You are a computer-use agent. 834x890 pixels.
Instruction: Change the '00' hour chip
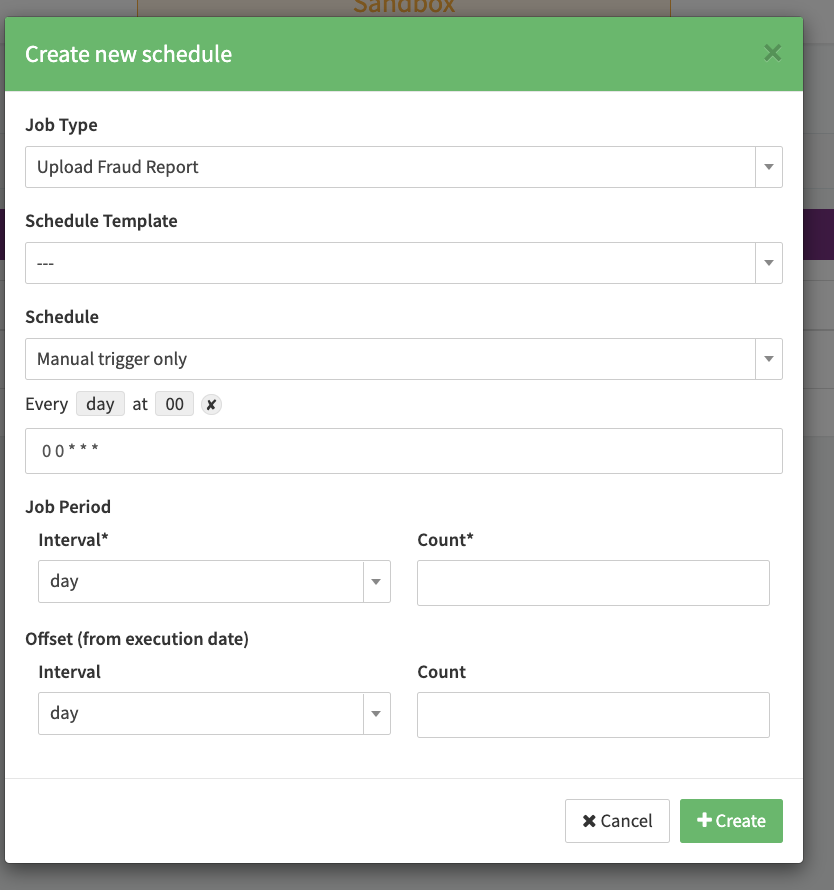pos(174,404)
